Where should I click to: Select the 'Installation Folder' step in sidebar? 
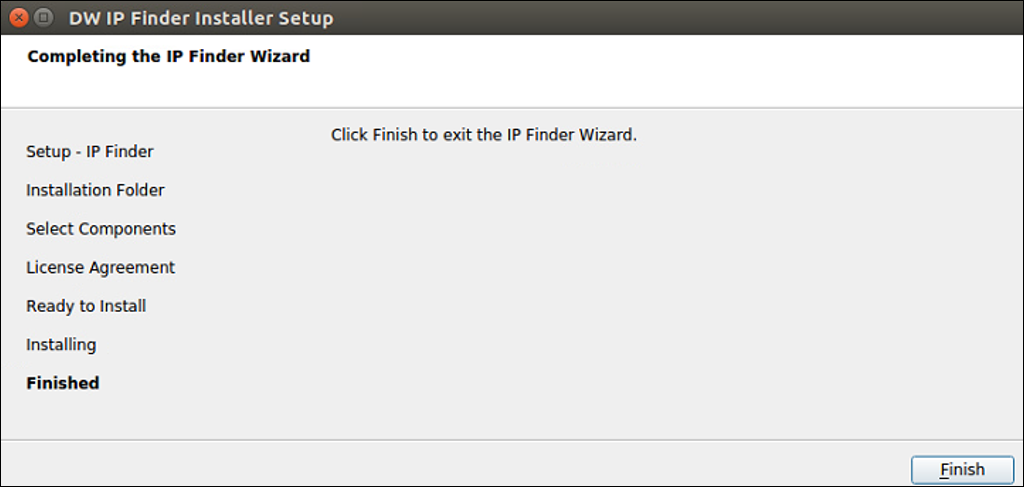pyautogui.click(x=95, y=190)
